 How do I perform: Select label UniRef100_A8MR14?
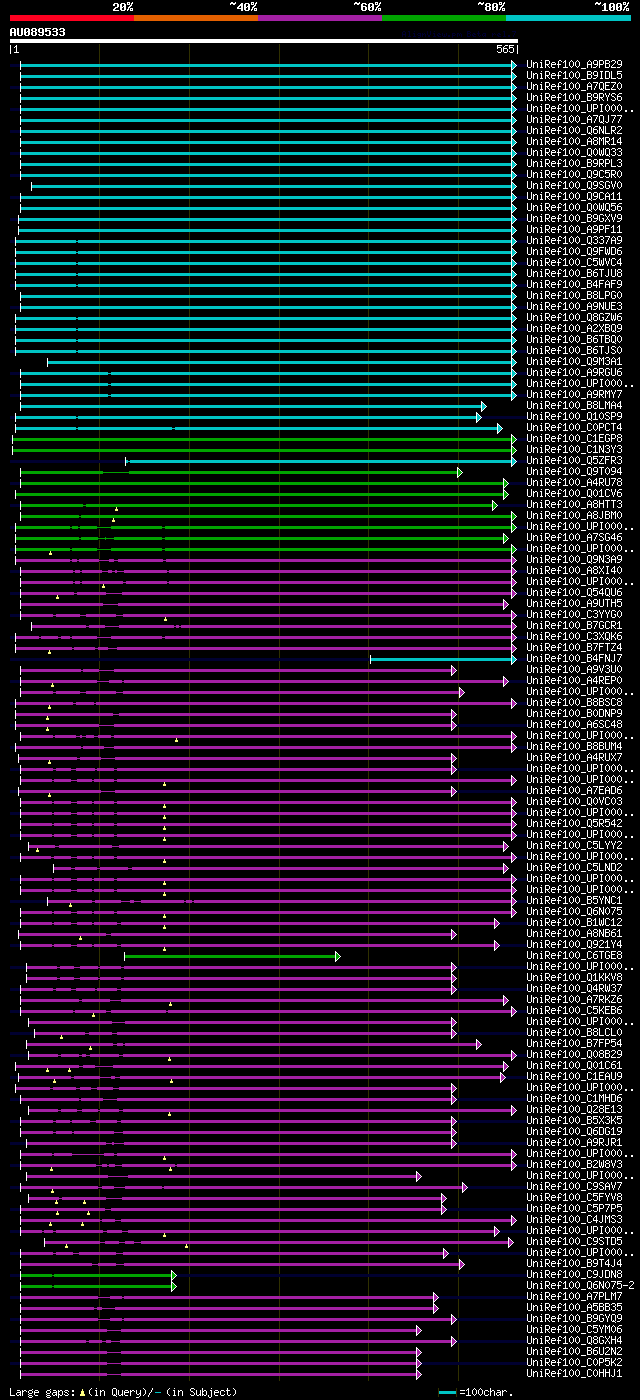pos(574,141)
